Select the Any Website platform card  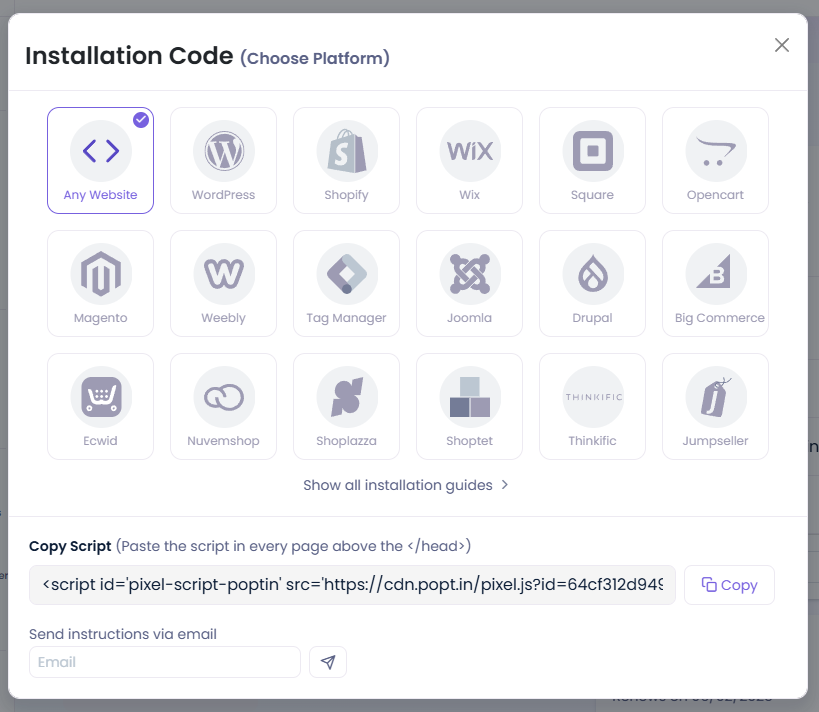[100, 160]
